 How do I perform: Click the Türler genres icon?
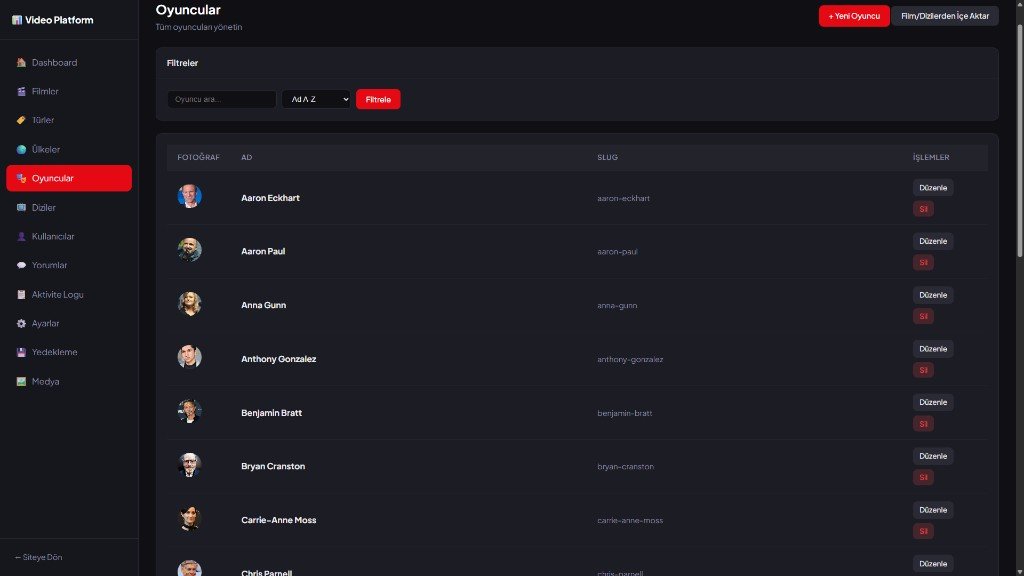coord(21,120)
